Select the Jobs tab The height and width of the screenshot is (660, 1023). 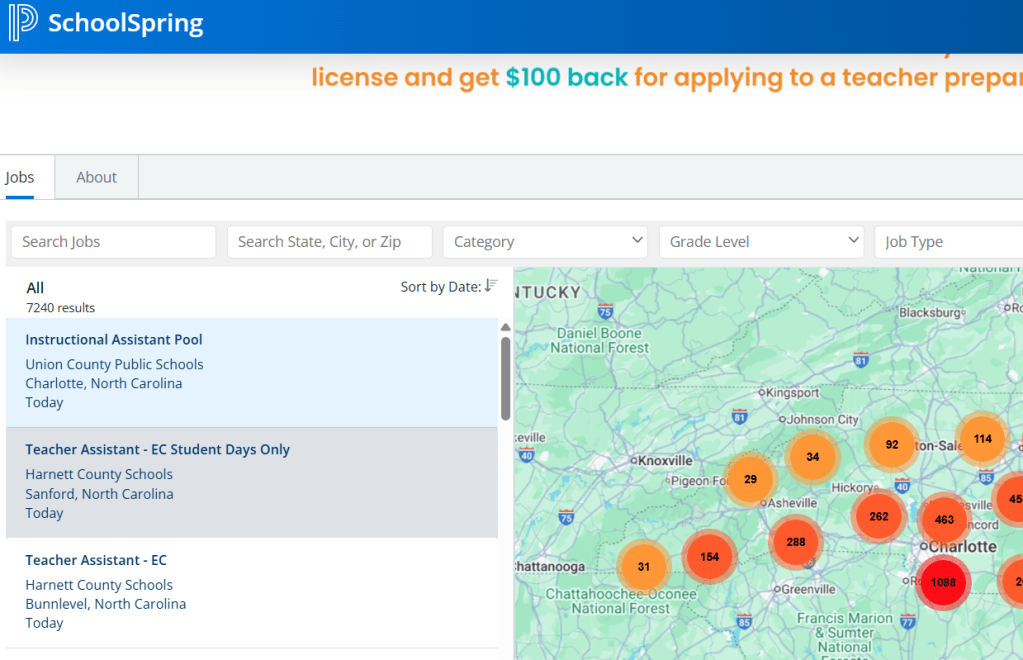pyautogui.click(x=20, y=177)
